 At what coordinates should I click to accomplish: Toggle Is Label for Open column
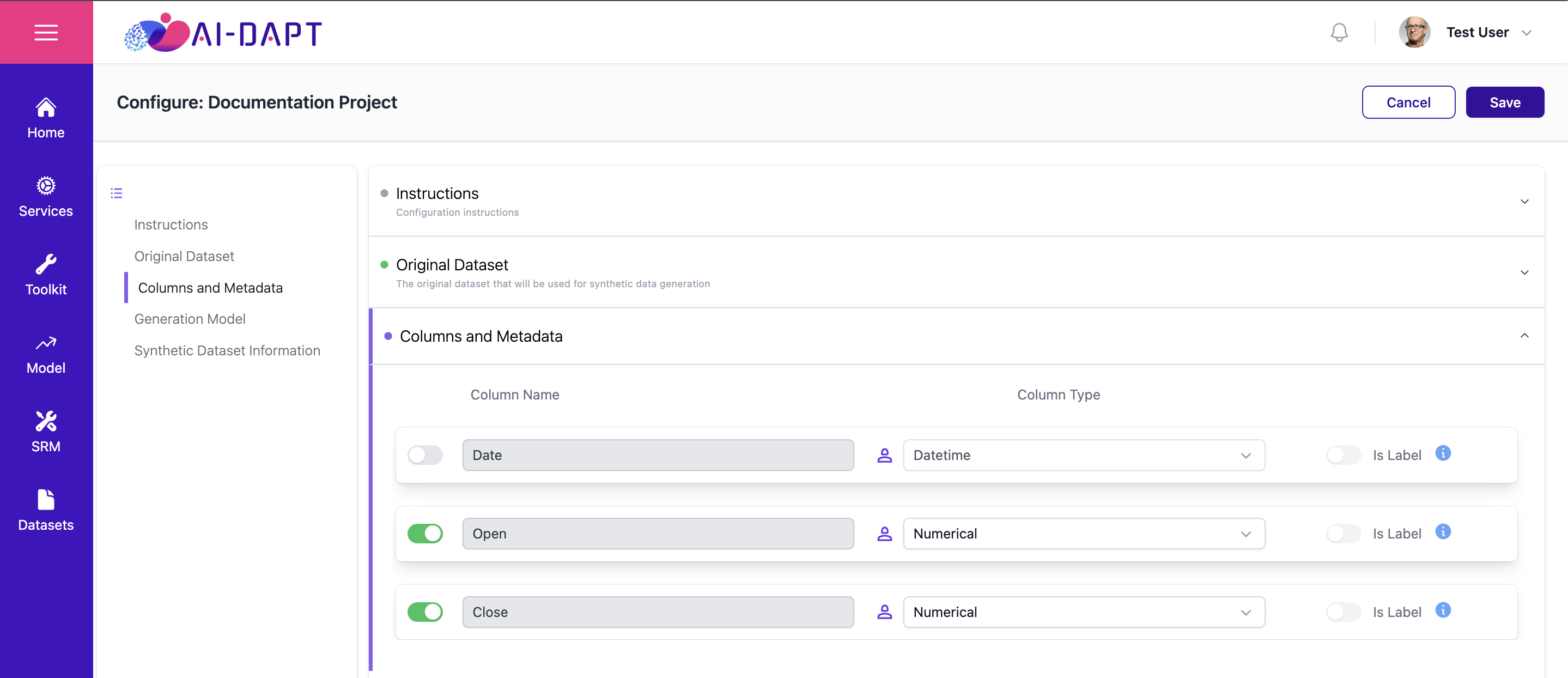[1344, 534]
